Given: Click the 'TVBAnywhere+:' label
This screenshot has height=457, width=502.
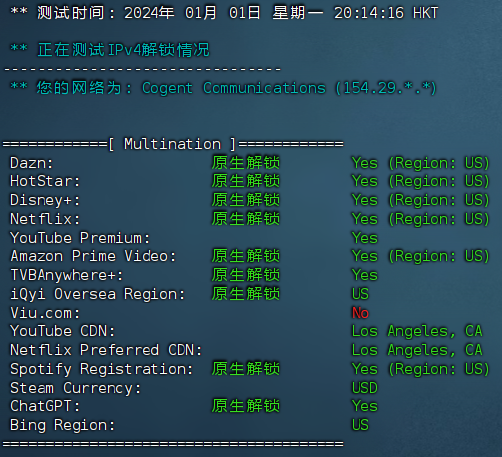Looking at the screenshot, I should click(67, 275).
